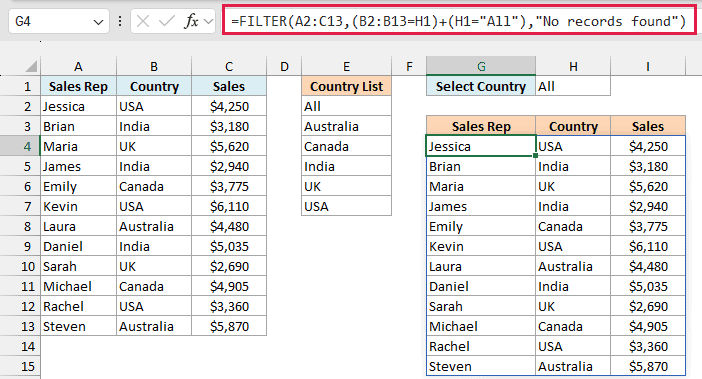The image size is (702, 379).
Task: Click $4,250 in column C
Action: point(229,106)
